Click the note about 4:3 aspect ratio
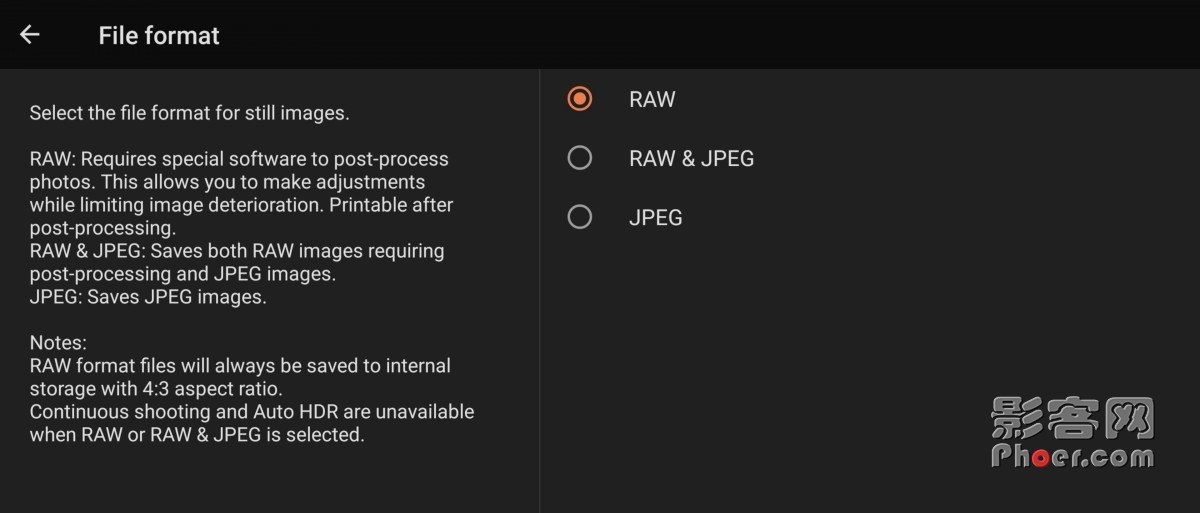 click(240, 377)
